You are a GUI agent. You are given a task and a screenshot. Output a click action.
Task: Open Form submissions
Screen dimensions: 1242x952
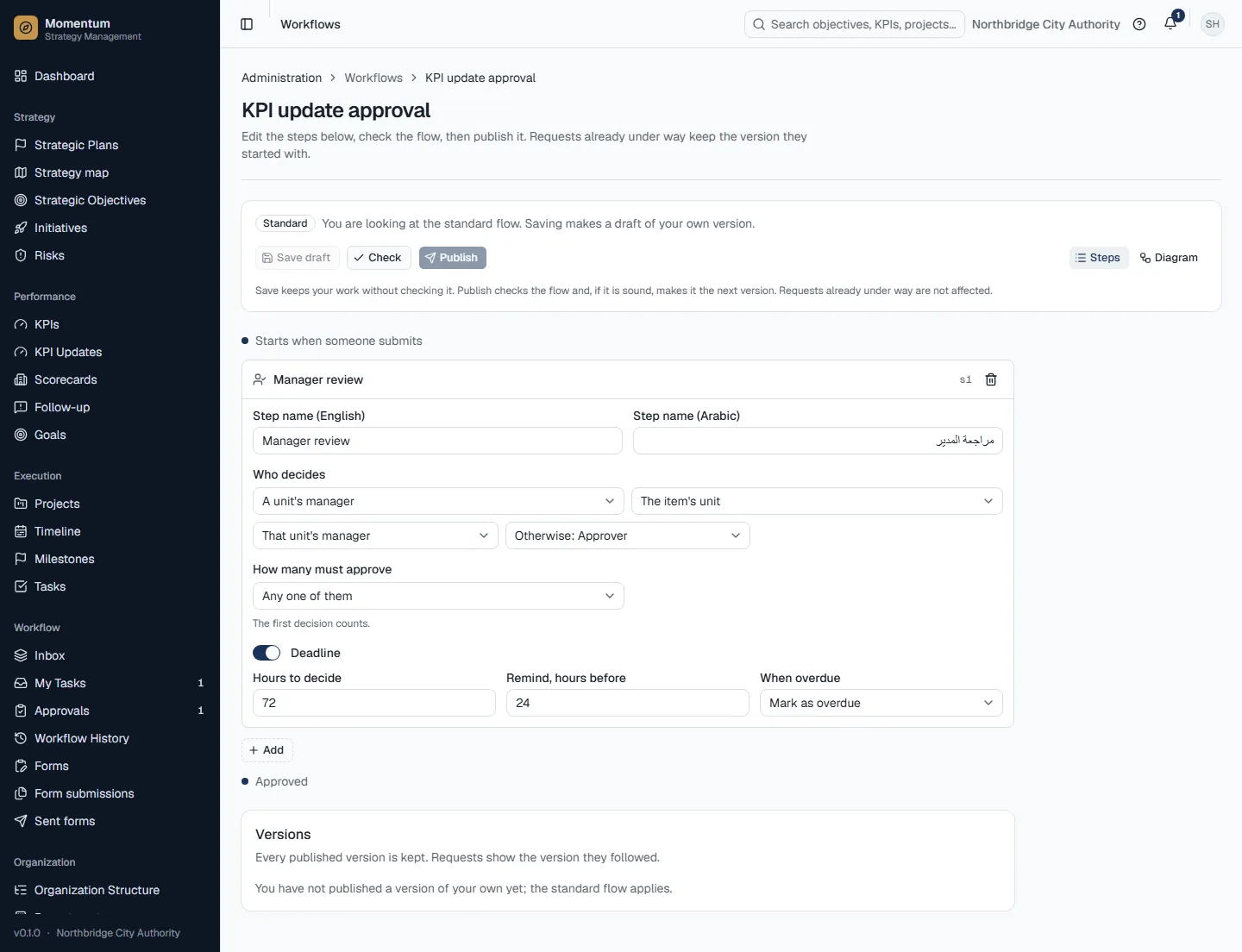[110, 793]
